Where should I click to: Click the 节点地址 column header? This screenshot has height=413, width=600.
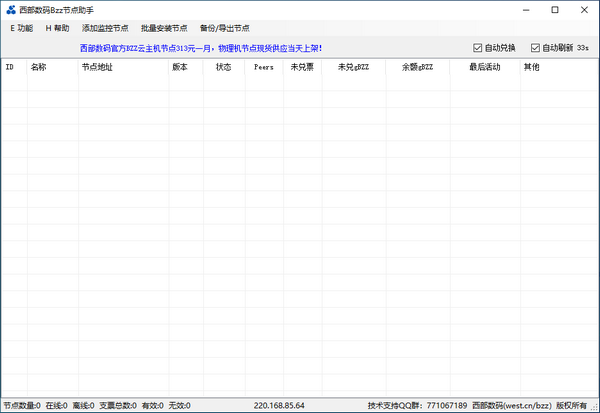click(x=97, y=67)
